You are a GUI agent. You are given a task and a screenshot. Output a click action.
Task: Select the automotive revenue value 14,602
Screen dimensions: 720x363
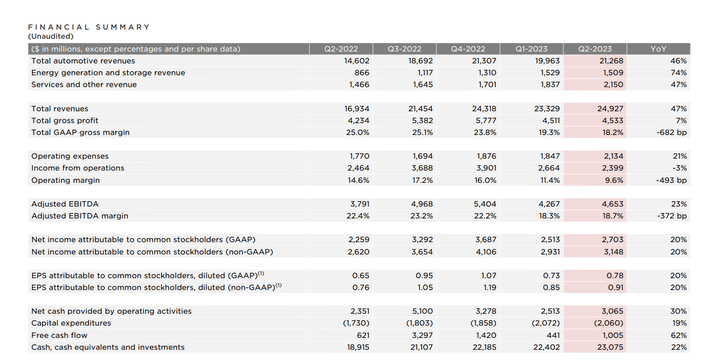point(357,61)
